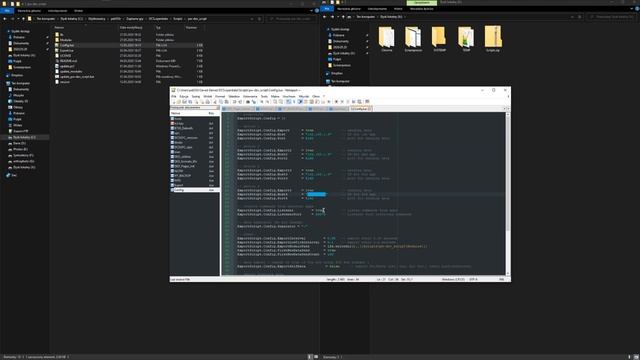Click Replace icon in Notepad++ toolbar
The image size is (640, 360).
tap(253, 102)
